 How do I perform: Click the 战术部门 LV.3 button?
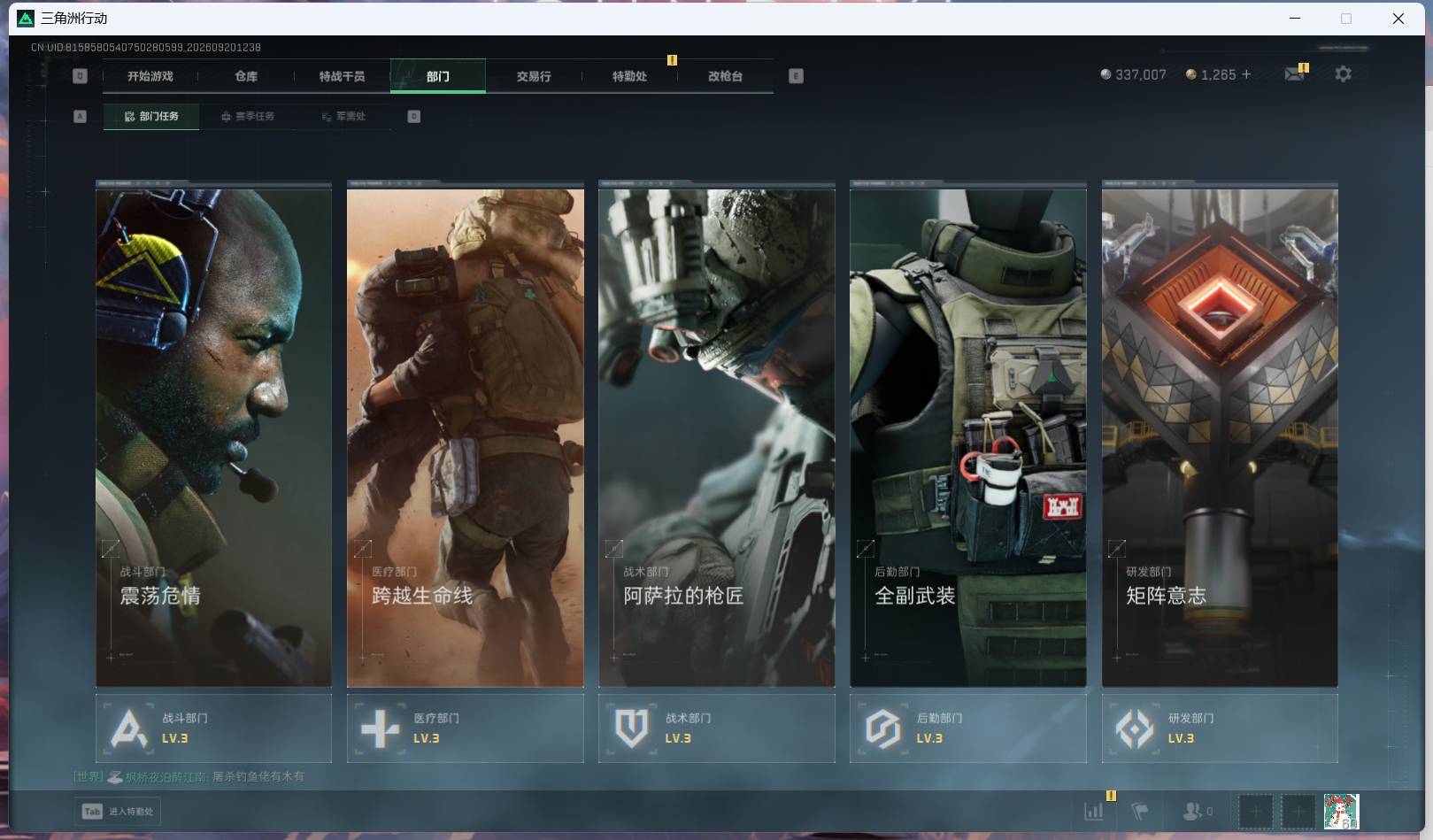(717, 728)
